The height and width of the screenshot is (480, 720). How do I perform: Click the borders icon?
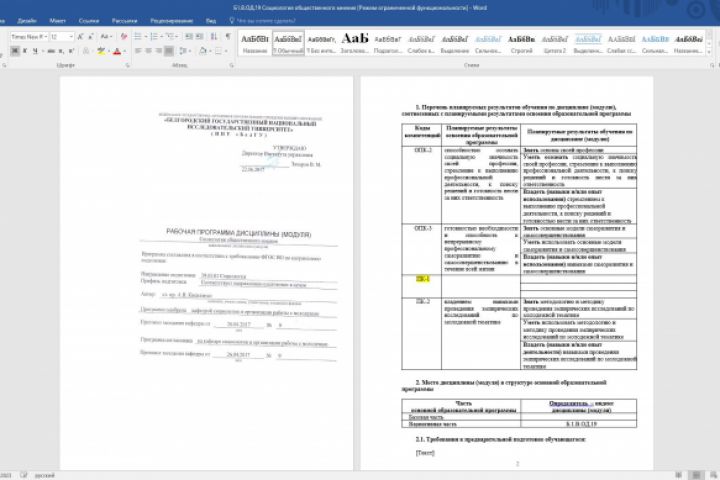[x=218, y=51]
